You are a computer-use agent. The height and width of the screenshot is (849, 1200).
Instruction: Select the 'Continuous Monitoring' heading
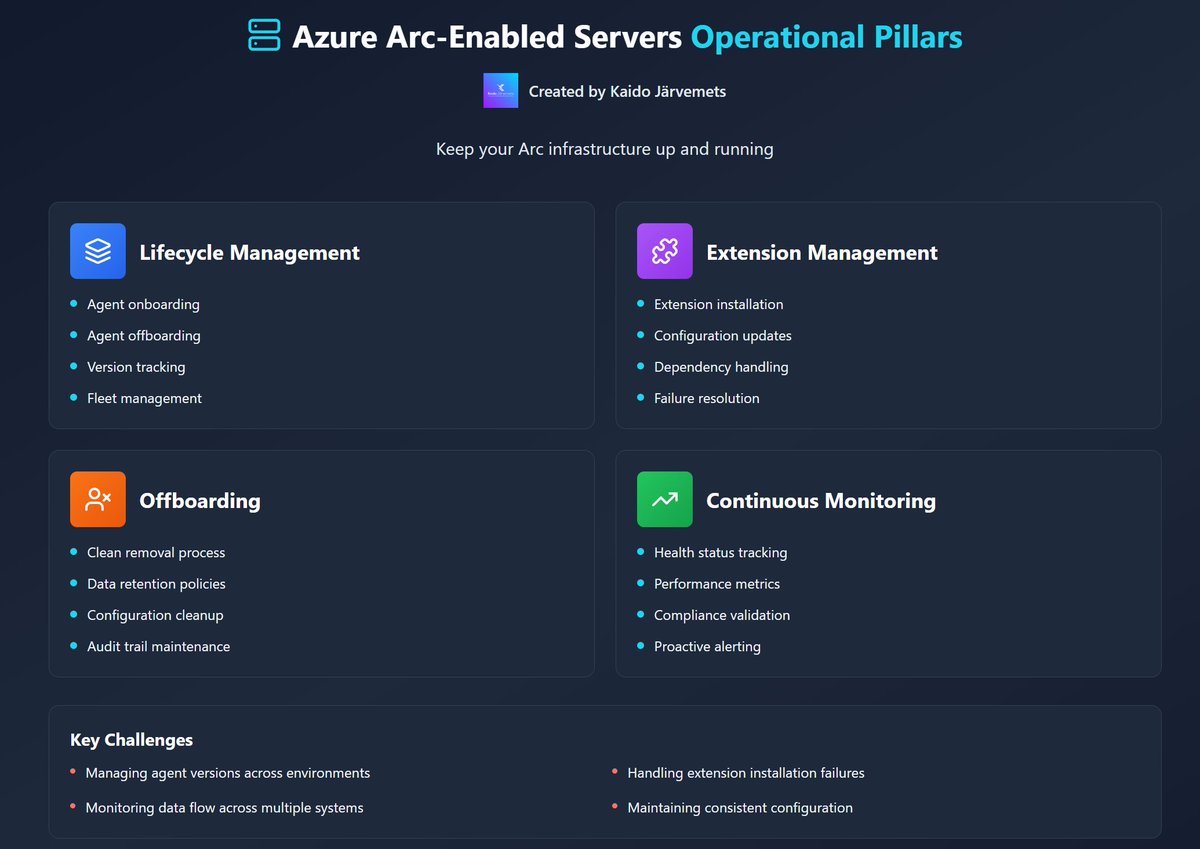821,501
